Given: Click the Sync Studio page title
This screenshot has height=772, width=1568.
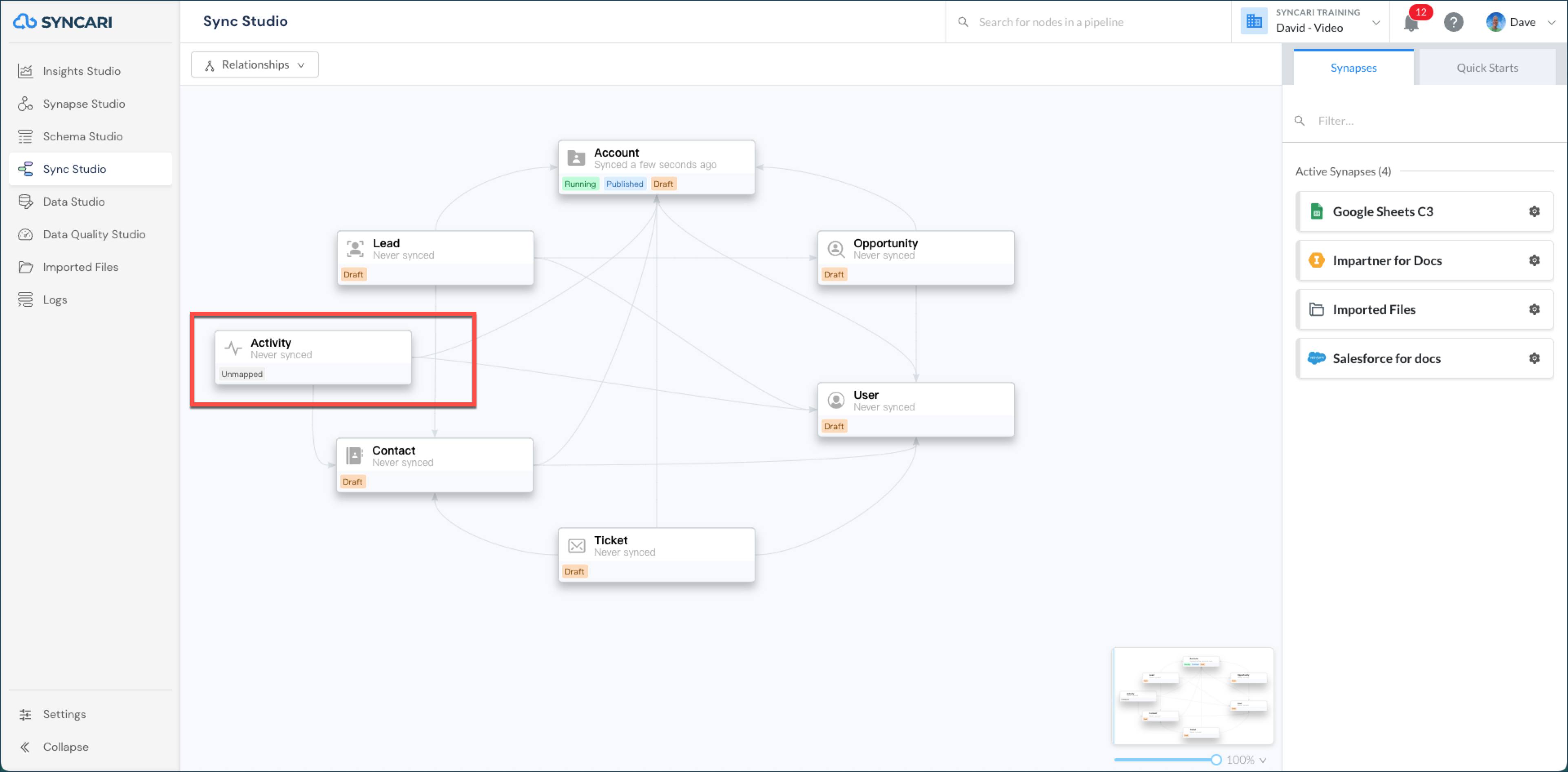Looking at the screenshot, I should click(x=245, y=21).
